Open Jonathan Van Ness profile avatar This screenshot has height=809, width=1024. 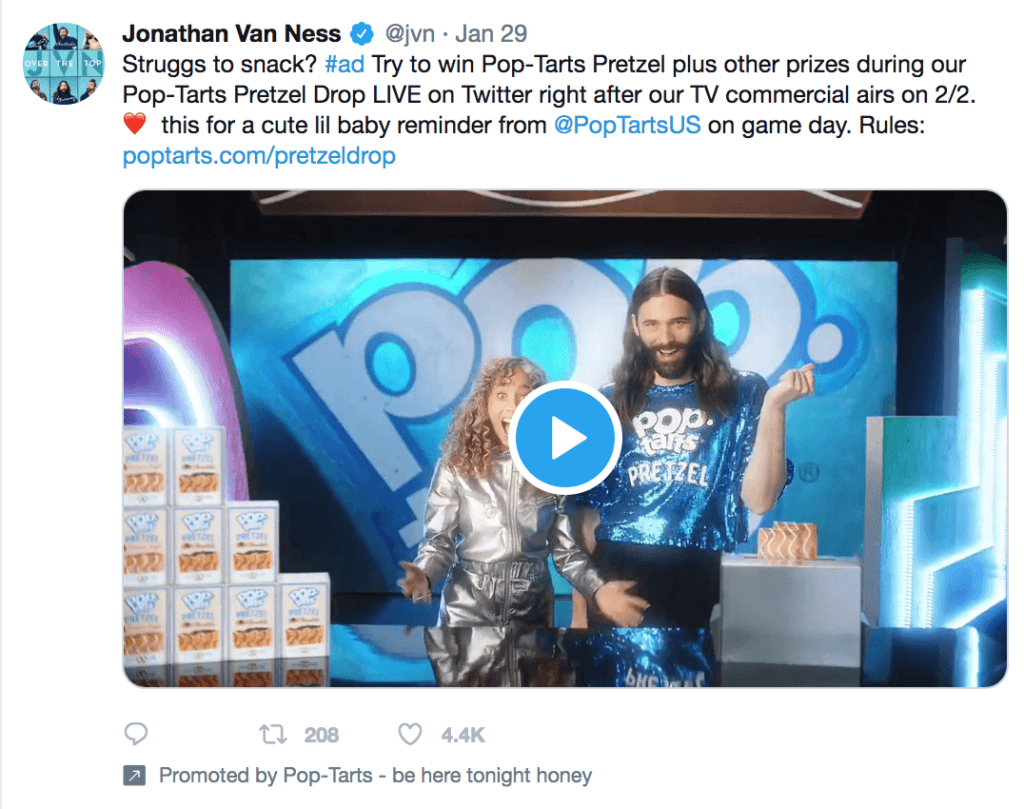click(x=63, y=63)
